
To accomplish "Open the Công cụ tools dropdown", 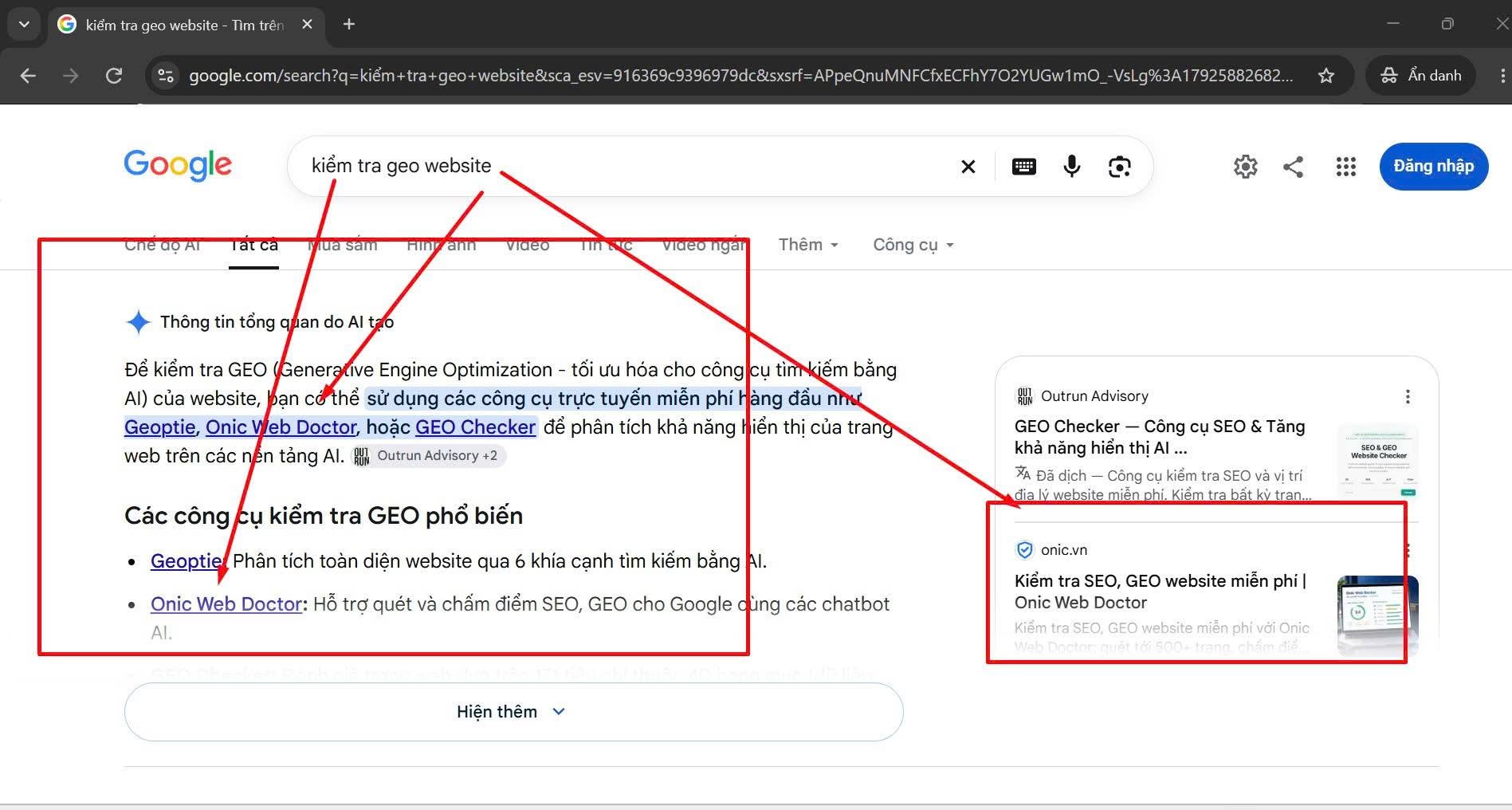I will [913, 245].
